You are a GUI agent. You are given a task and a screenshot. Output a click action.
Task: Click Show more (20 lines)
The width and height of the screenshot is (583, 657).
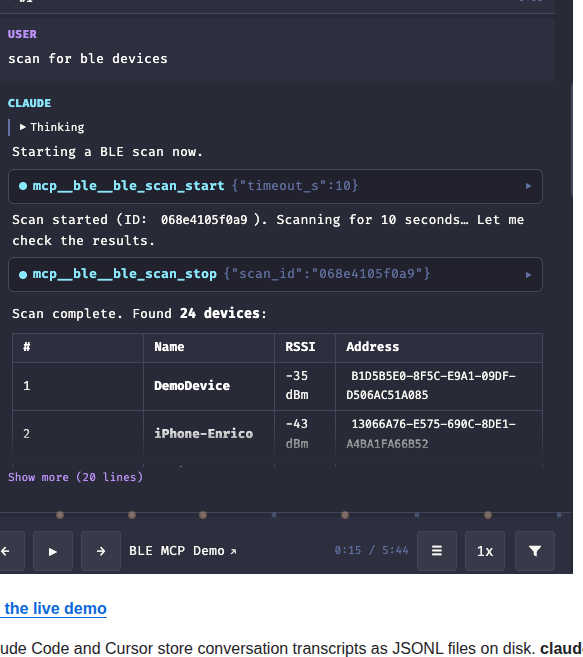(x=75, y=477)
